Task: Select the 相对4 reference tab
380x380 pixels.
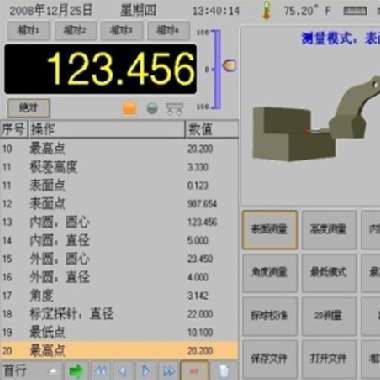Action: [168, 31]
